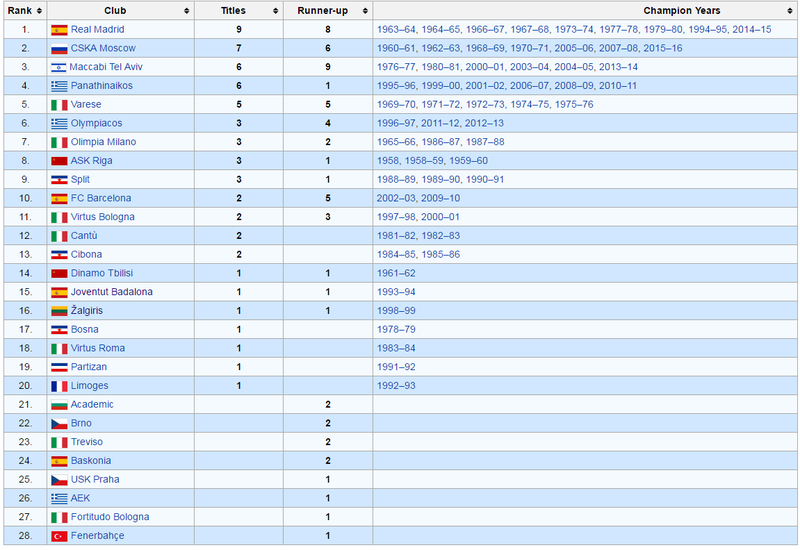The height and width of the screenshot is (550, 800).
Task: Click the Soviet flag beside Dinamo Tbilisi
Action: coord(59,274)
